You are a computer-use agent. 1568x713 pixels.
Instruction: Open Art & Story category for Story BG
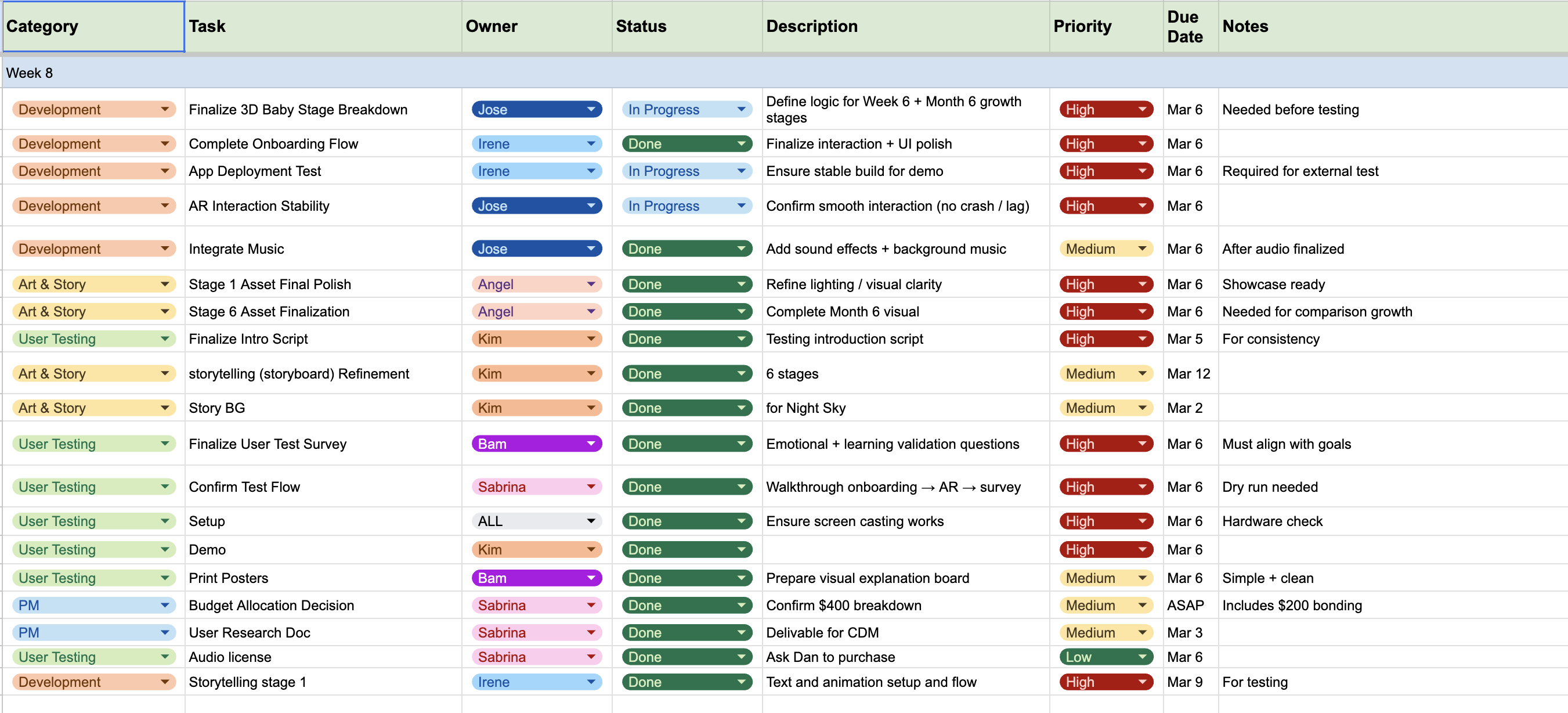point(164,408)
